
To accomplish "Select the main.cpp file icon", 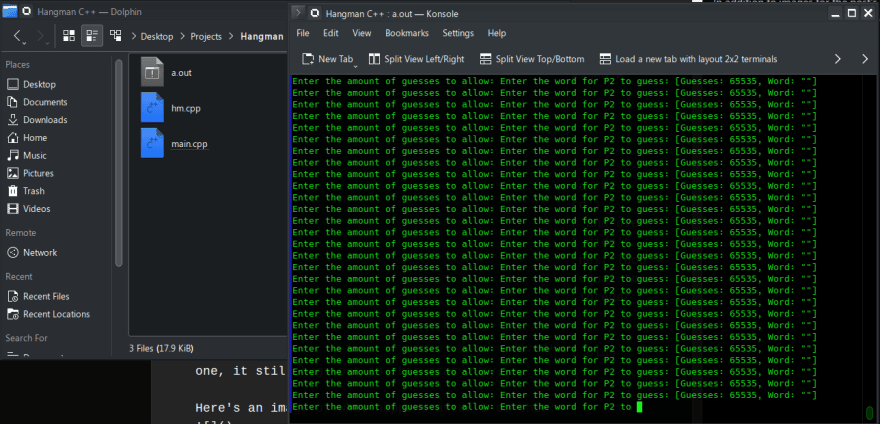I will 152,144.
